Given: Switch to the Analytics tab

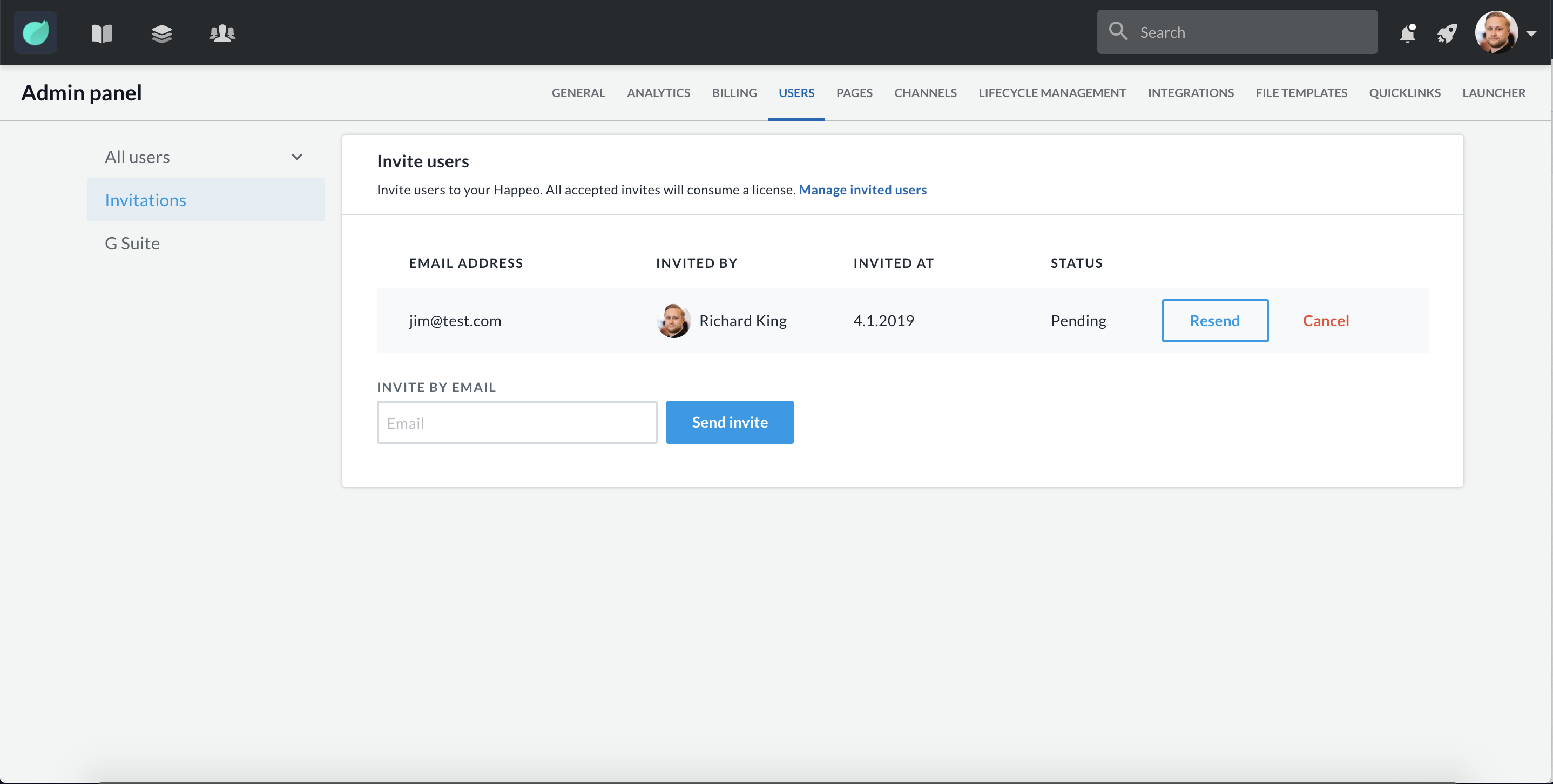Looking at the screenshot, I should (x=658, y=93).
